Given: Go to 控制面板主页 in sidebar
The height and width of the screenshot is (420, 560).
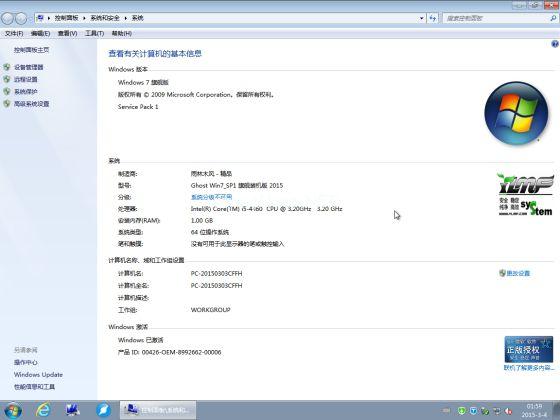Looking at the screenshot, I should [x=31, y=50].
